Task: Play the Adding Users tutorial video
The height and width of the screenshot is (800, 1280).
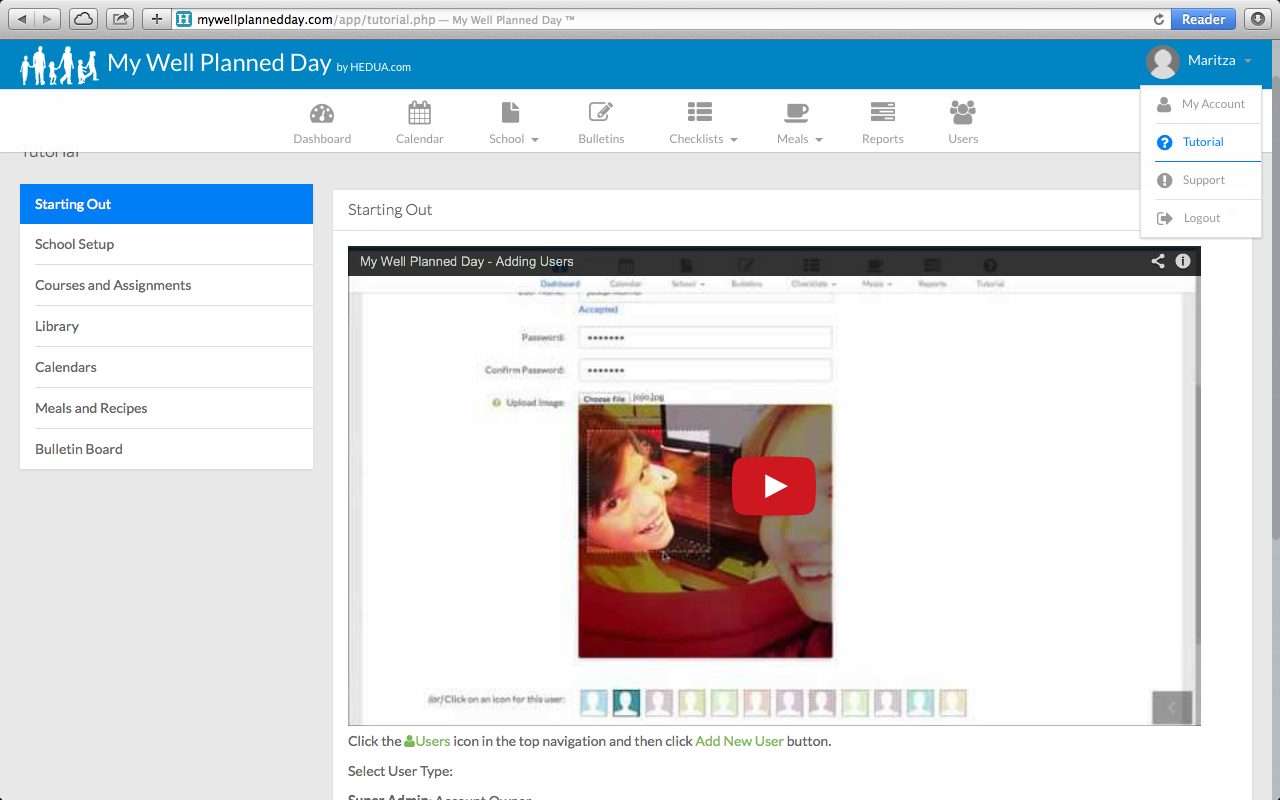Action: [x=774, y=486]
